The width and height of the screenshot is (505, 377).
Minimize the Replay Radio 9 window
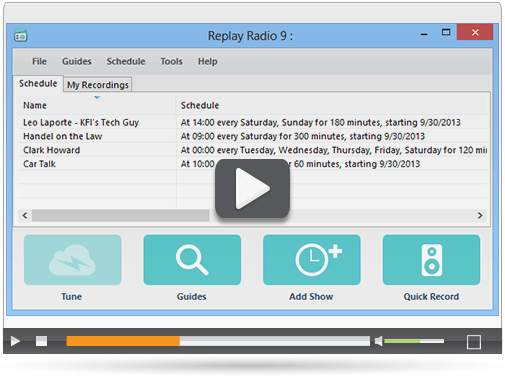point(424,34)
